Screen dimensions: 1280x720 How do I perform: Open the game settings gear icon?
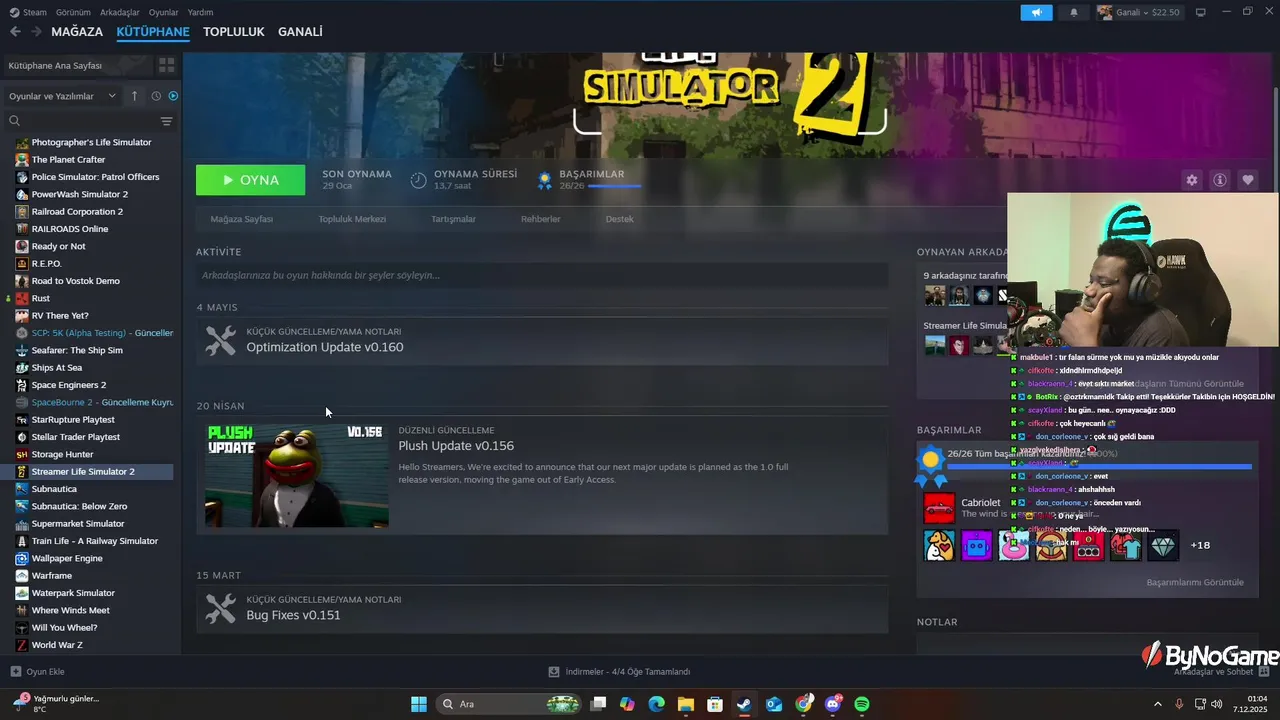pos(1191,180)
